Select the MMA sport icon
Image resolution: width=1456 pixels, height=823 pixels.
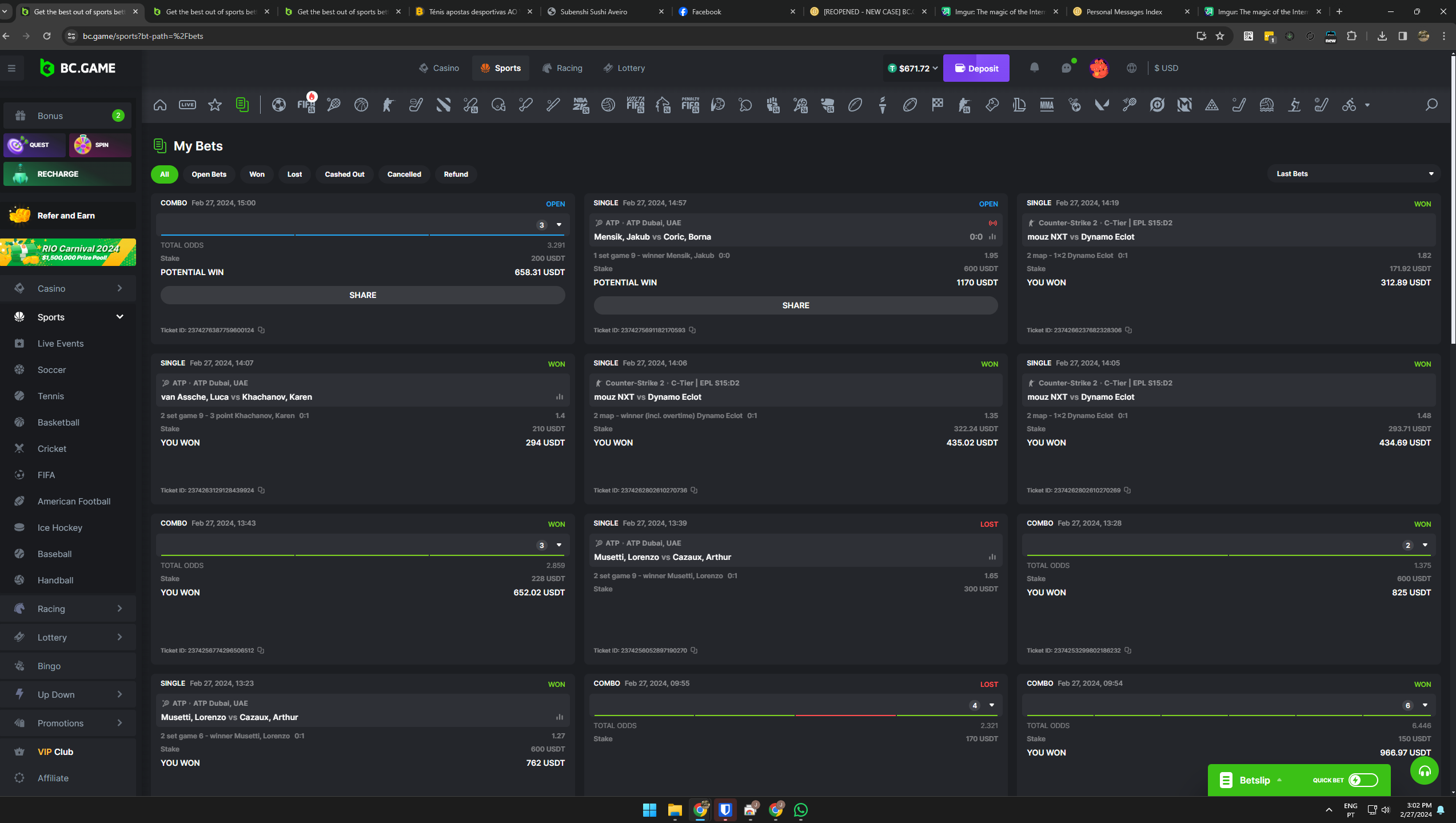click(x=1047, y=105)
